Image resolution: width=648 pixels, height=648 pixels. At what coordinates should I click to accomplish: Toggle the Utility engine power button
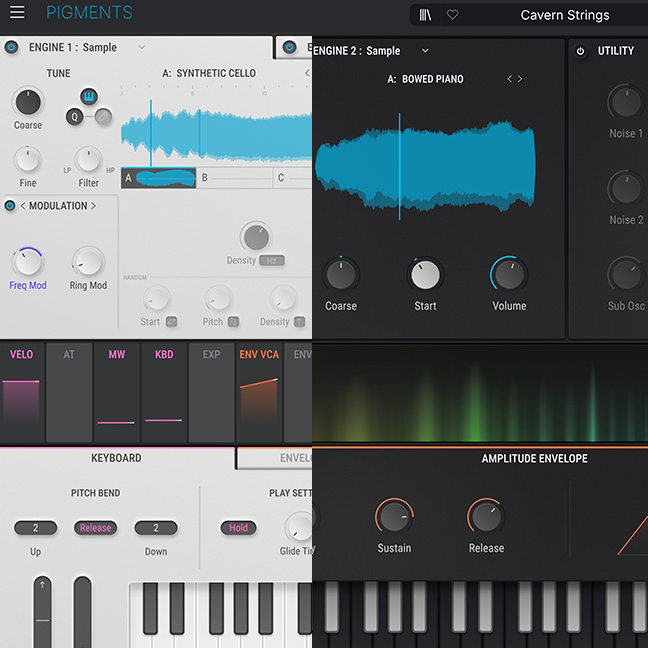pos(581,51)
